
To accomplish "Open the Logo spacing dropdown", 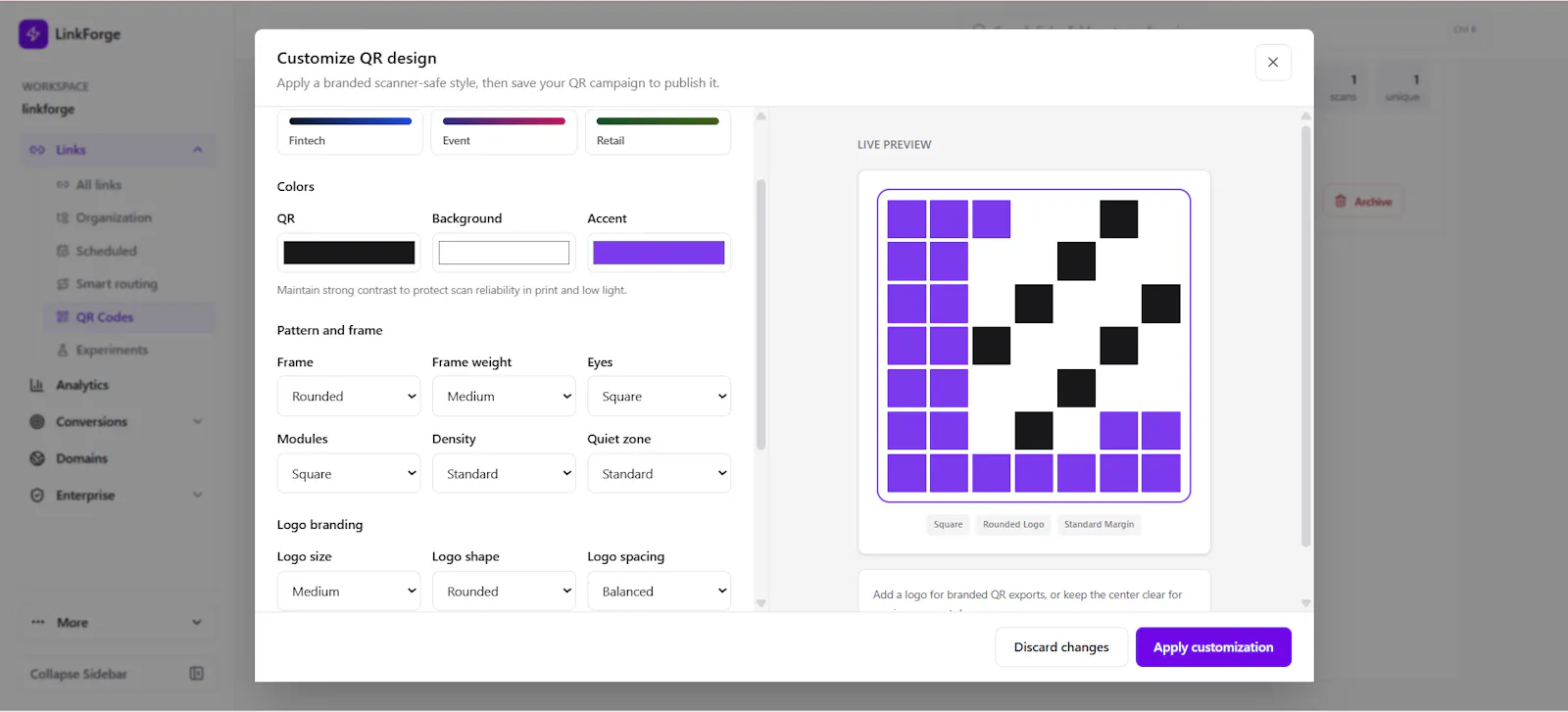I will [659, 591].
